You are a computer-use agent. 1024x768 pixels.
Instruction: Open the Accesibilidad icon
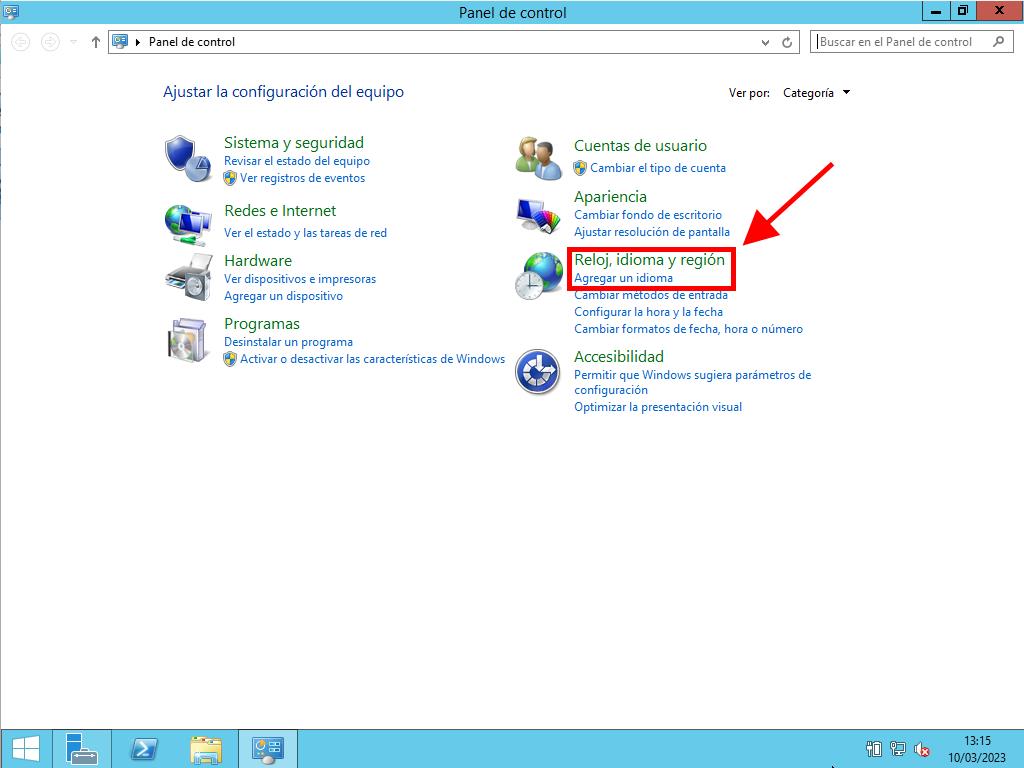coord(538,372)
